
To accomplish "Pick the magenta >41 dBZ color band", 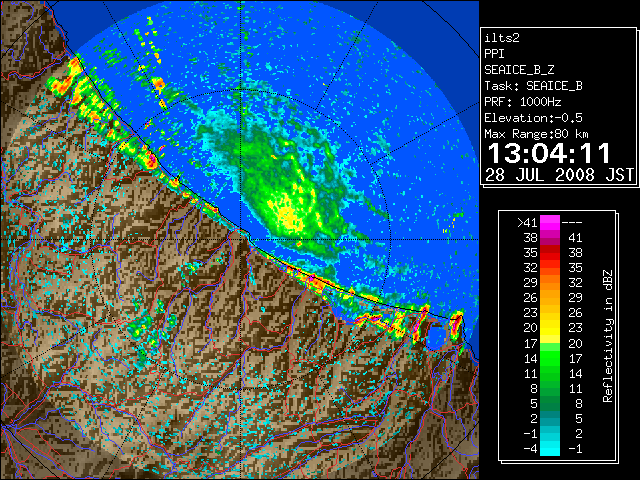I will pyautogui.click(x=550, y=222).
